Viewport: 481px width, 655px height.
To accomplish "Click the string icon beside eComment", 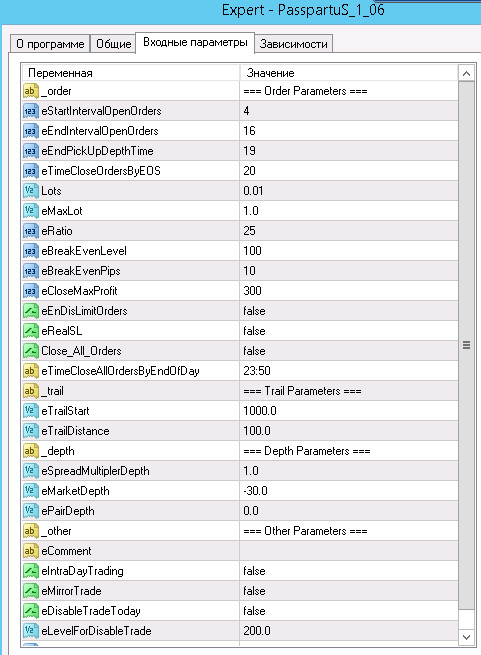I will [x=31, y=551].
